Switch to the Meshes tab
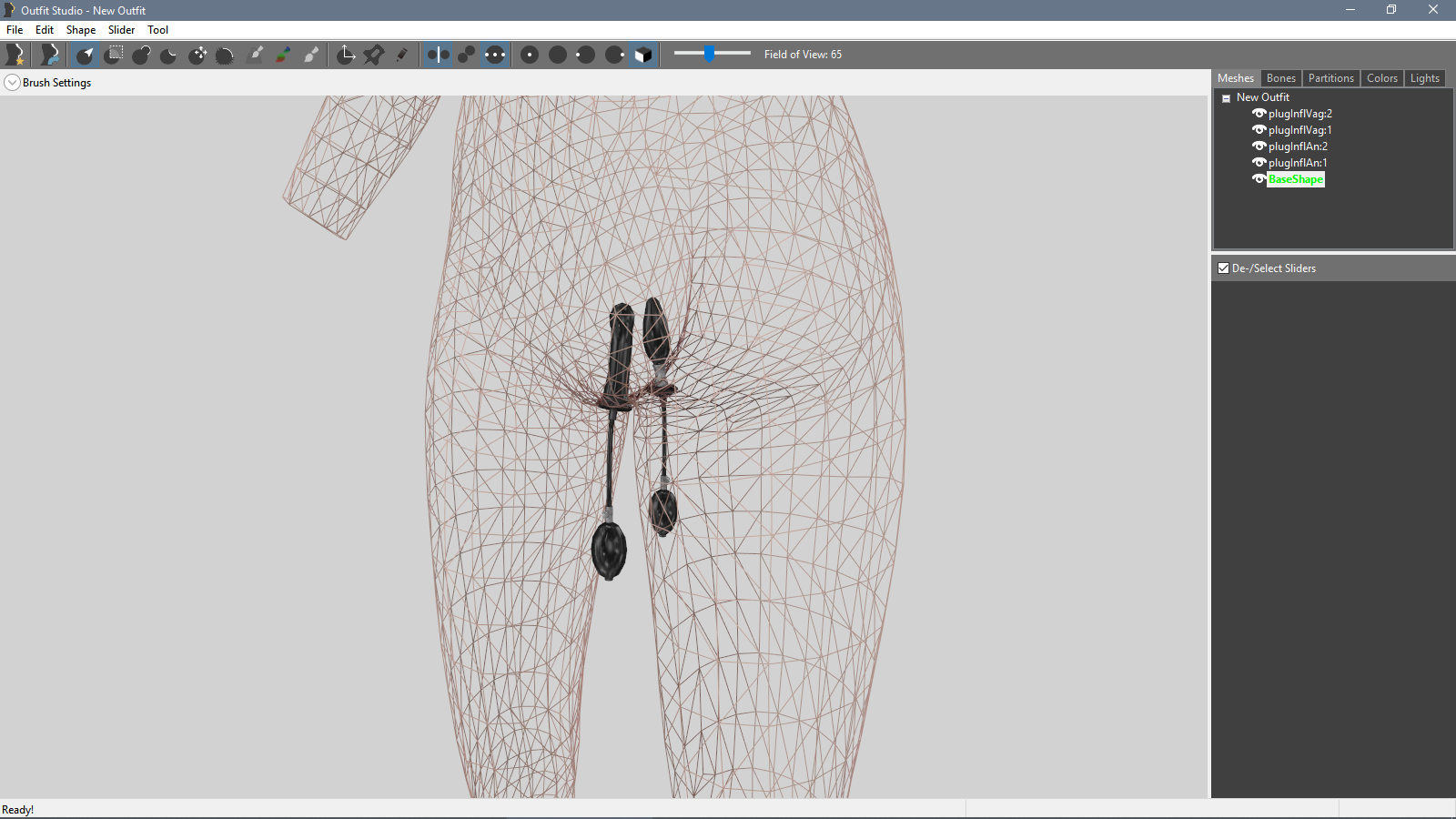The width and height of the screenshot is (1456, 819). pos(1236,78)
